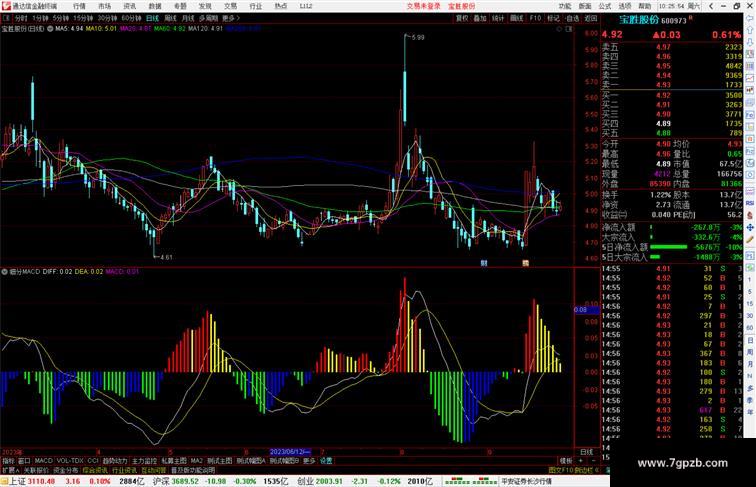Select the 月线 monthly period
This screenshot has width=756, height=487.
188,18
